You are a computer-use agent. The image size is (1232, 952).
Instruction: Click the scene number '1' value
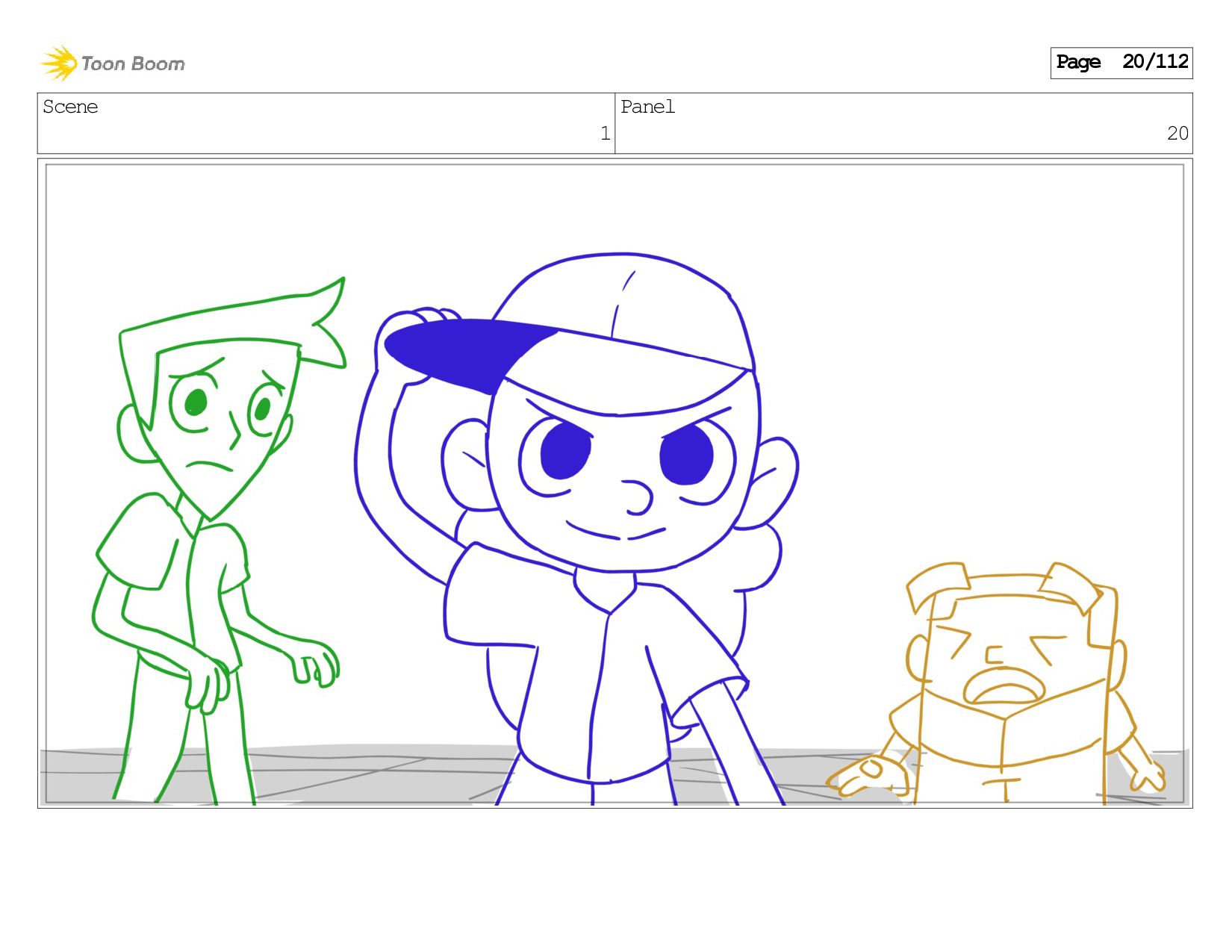pos(605,134)
